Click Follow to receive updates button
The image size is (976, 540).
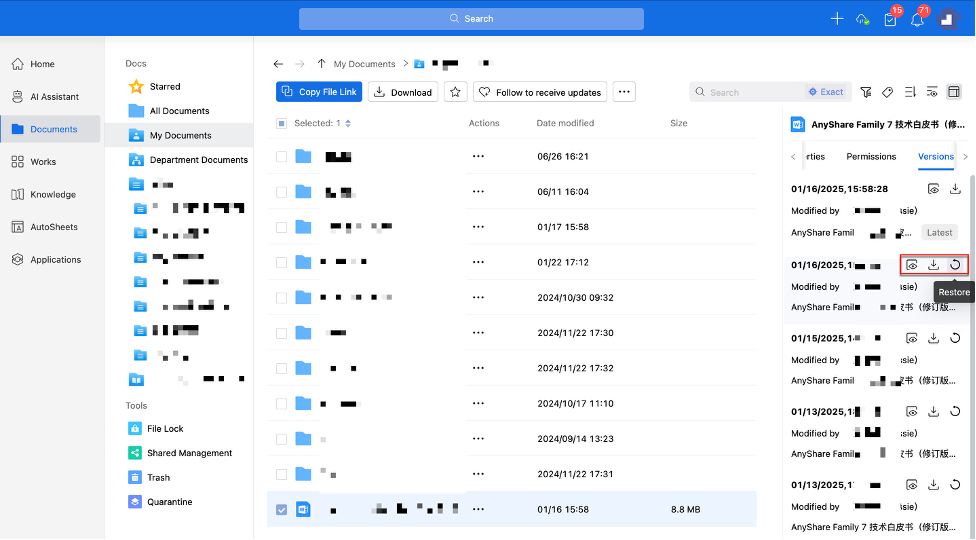pyautogui.click(x=540, y=92)
